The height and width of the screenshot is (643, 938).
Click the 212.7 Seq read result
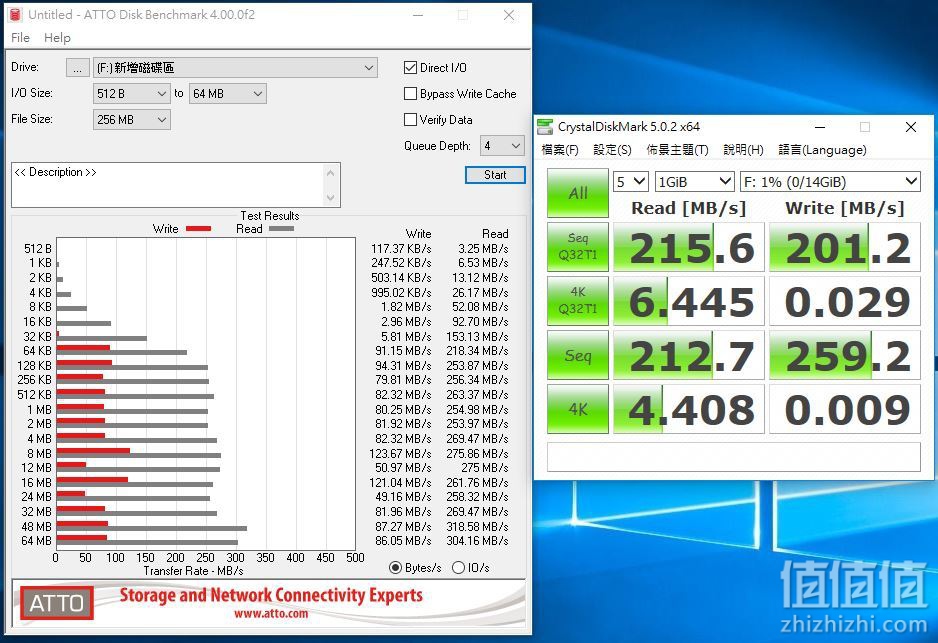coord(689,355)
